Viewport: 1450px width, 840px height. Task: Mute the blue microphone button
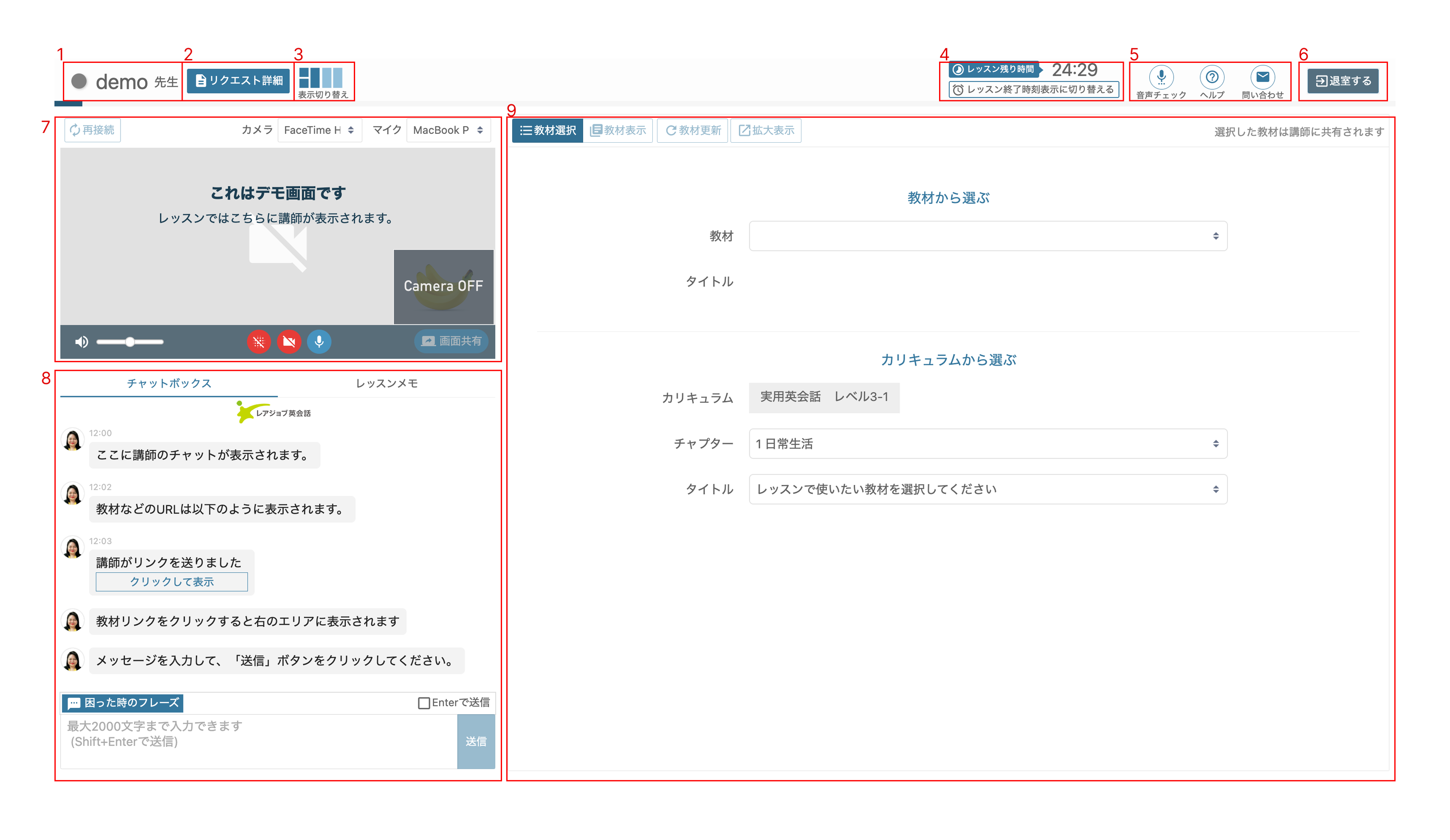coord(319,342)
